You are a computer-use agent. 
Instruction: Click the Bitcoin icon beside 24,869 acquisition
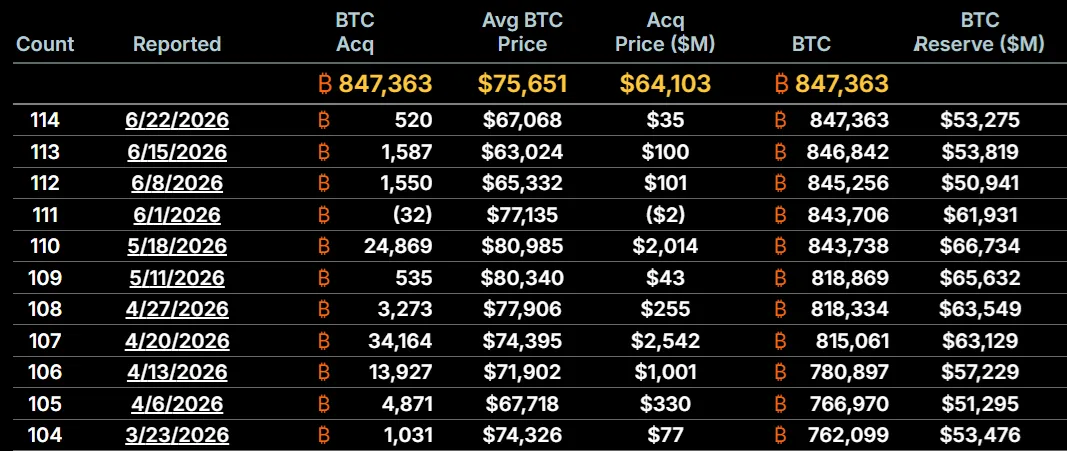325,246
